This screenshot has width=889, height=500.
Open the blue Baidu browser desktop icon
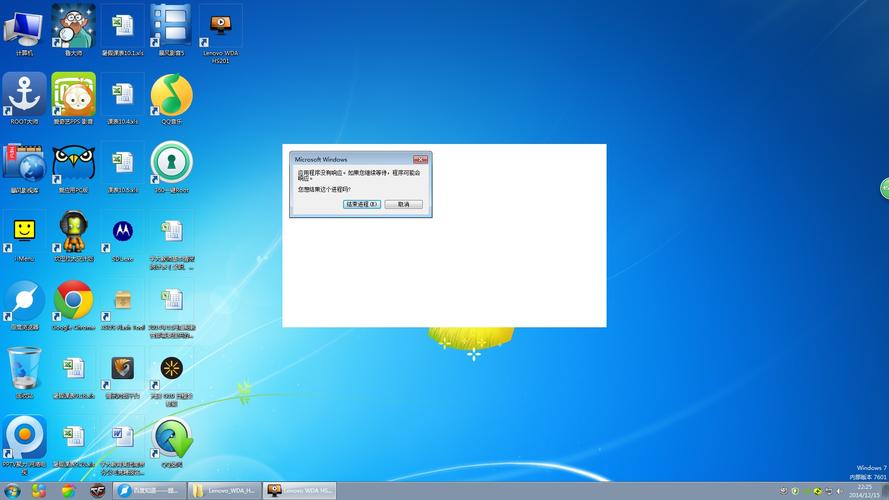coord(24,304)
